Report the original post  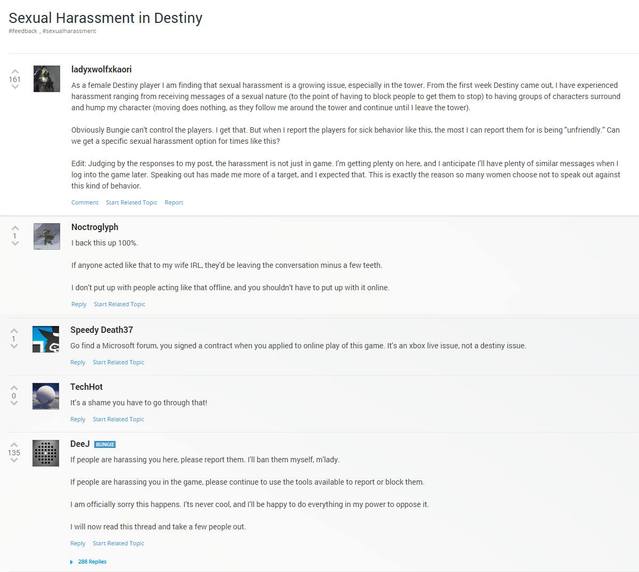(174, 202)
